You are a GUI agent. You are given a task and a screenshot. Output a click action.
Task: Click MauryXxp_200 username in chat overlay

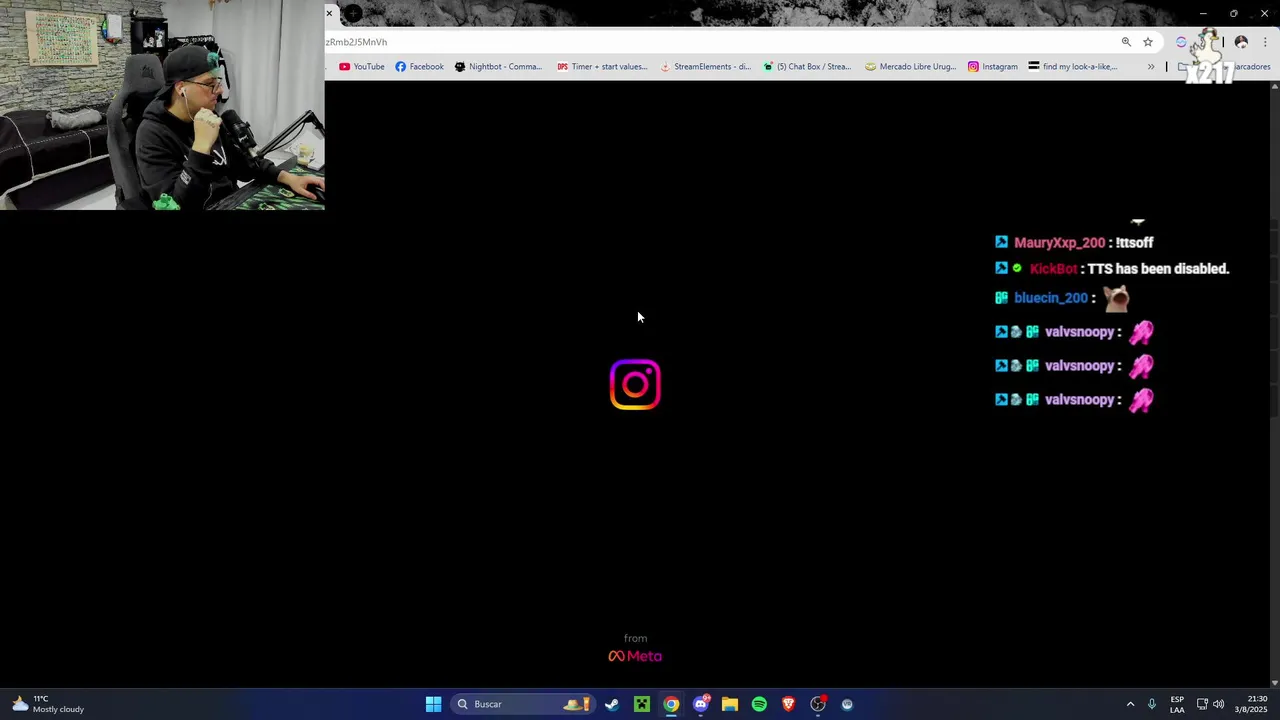(x=1059, y=243)
